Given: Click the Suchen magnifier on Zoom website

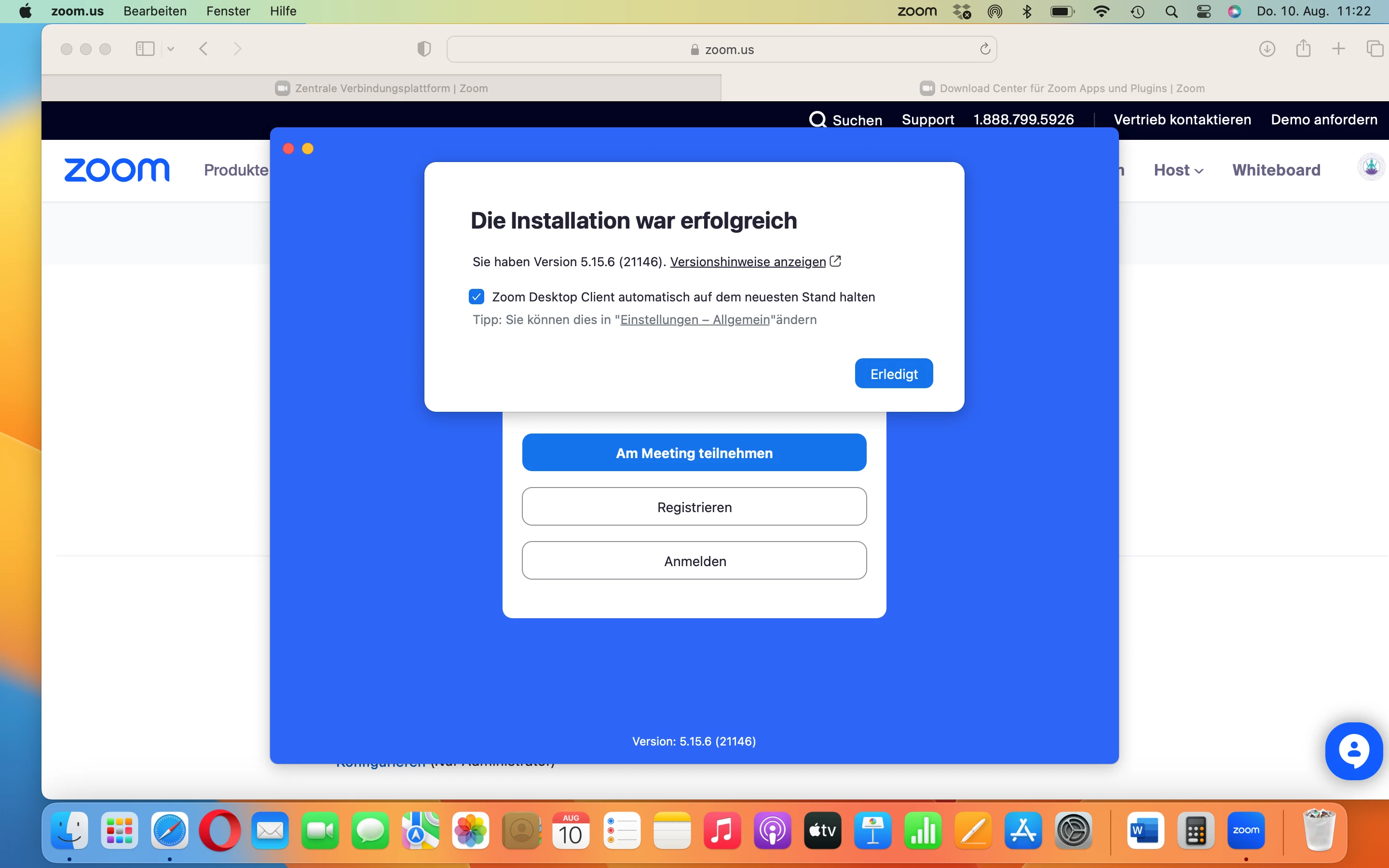Looking at the screenshot, I should pyautogui.click(x=817, y=120).
